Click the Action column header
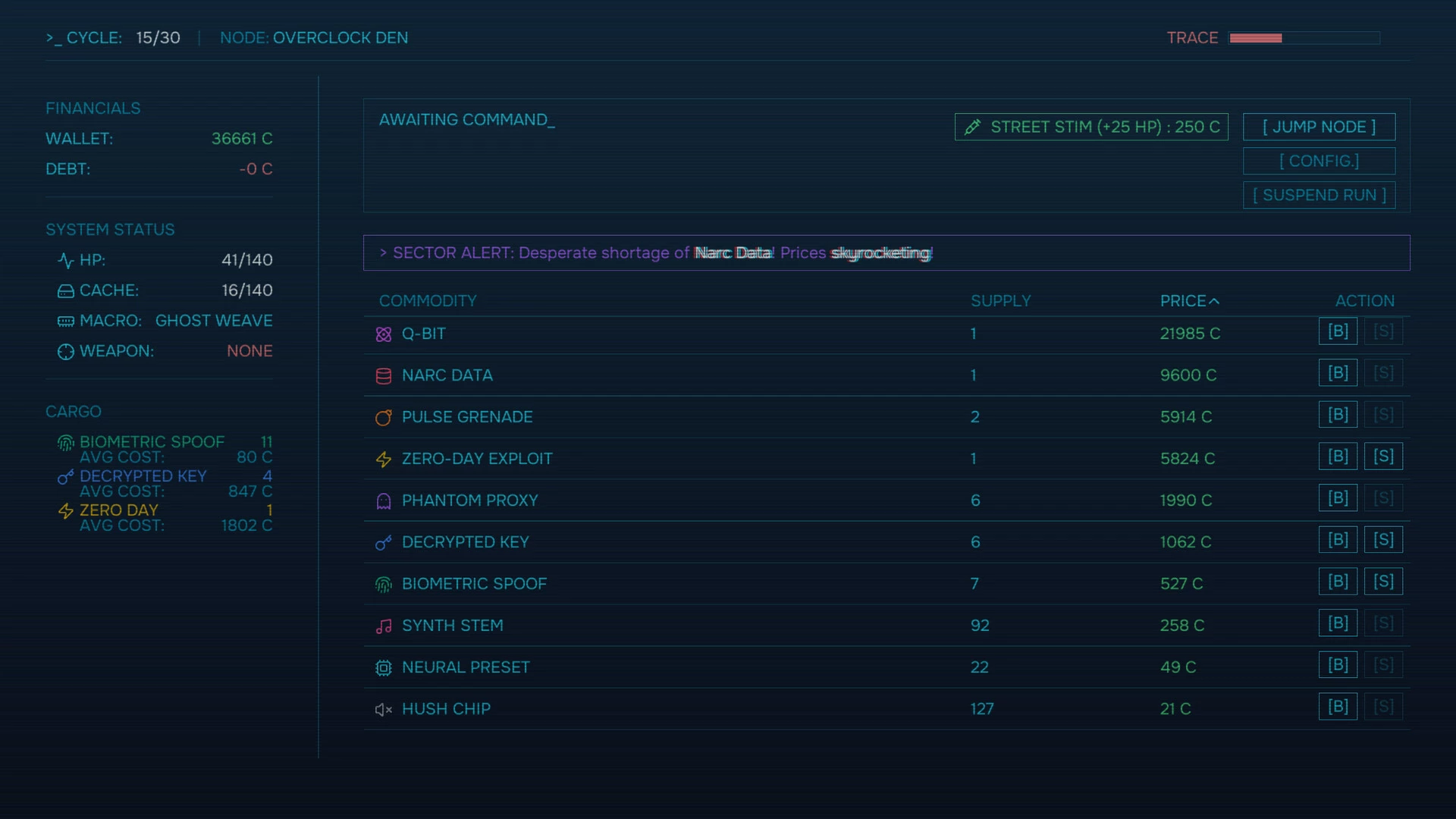Screen dimensions: 1456x819 (x=1364, y=301)
